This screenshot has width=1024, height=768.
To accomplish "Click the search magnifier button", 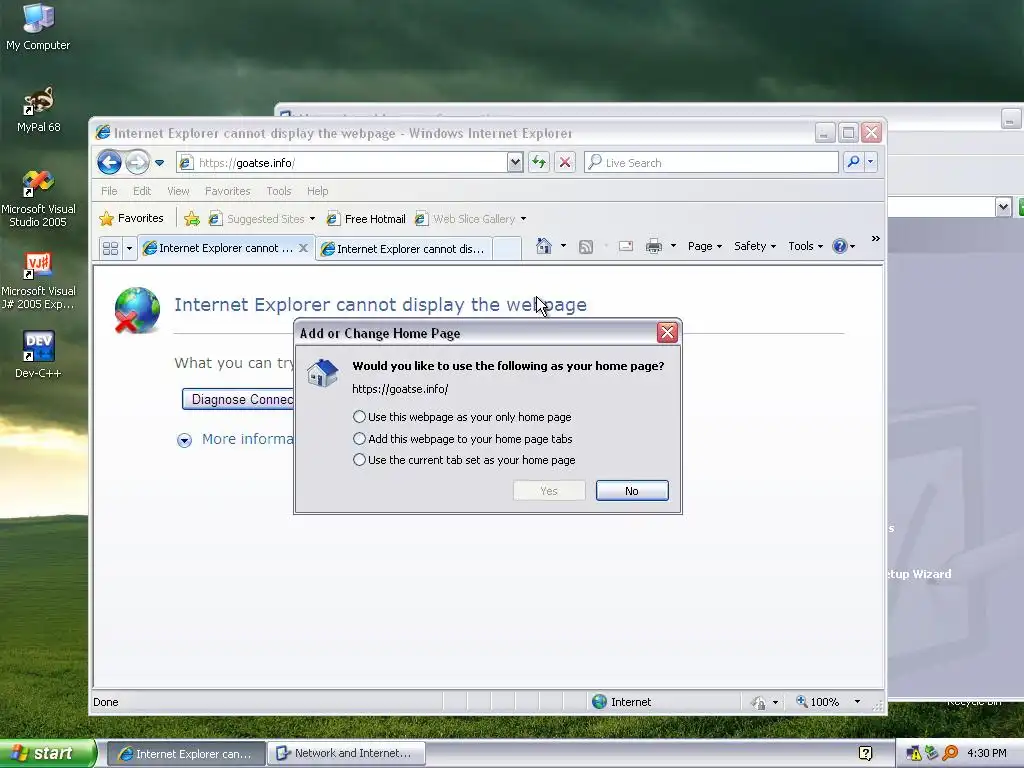I will [x=853, y=162].
